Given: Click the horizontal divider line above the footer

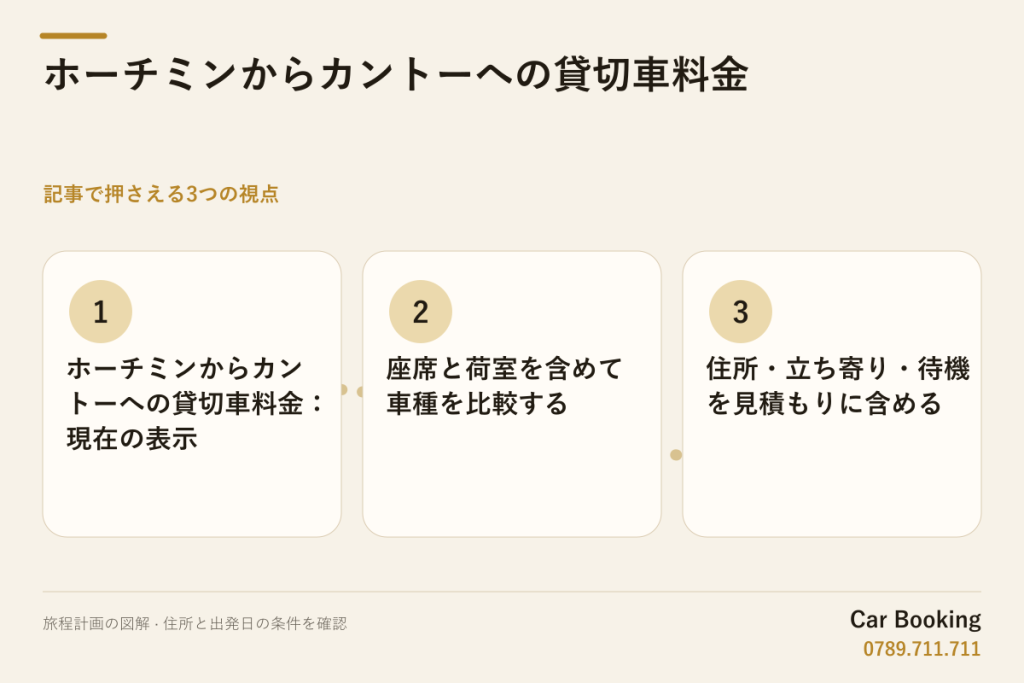Looking at the screenshot, I should click(x=512, y=592).
